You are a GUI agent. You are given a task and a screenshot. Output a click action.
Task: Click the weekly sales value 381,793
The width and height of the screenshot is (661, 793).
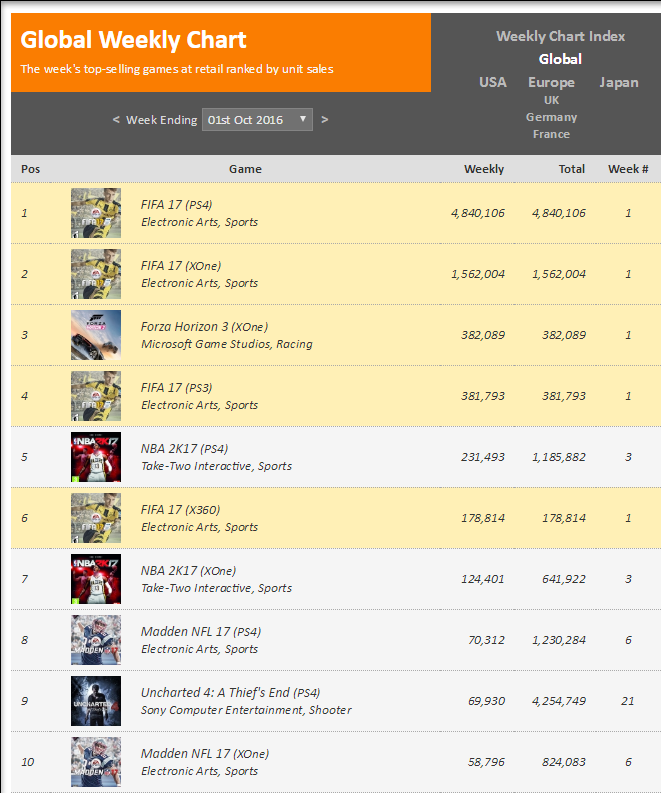coord(483,396)
